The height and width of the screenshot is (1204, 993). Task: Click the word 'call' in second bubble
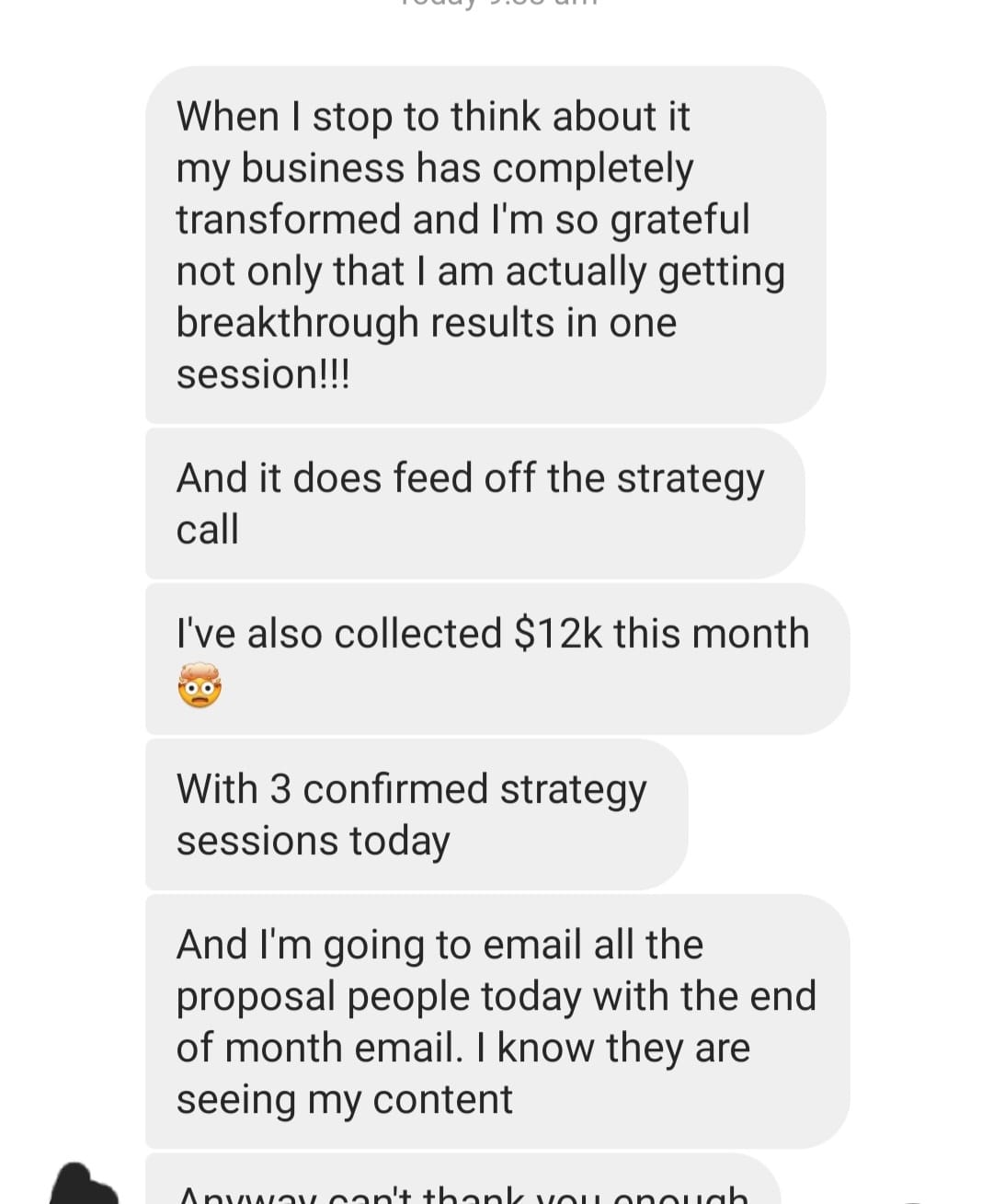(207, 530)
